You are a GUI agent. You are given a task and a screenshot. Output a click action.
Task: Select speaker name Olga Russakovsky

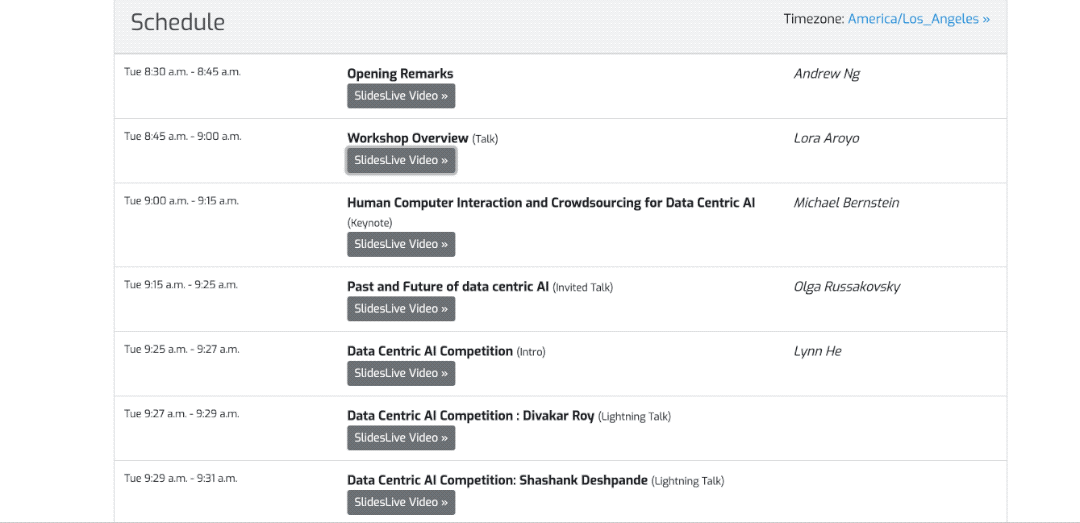click(846, 287)
